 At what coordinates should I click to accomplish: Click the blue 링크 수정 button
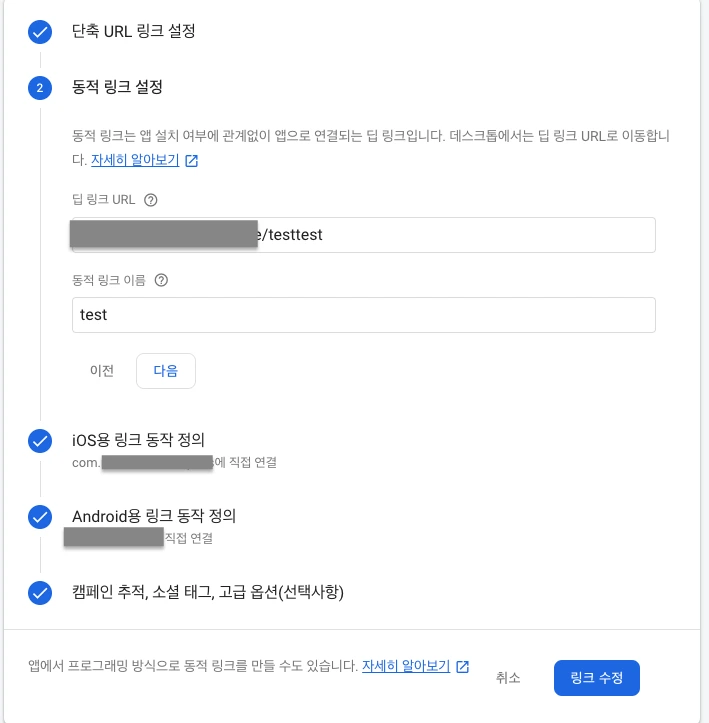(x=596, y=678)
